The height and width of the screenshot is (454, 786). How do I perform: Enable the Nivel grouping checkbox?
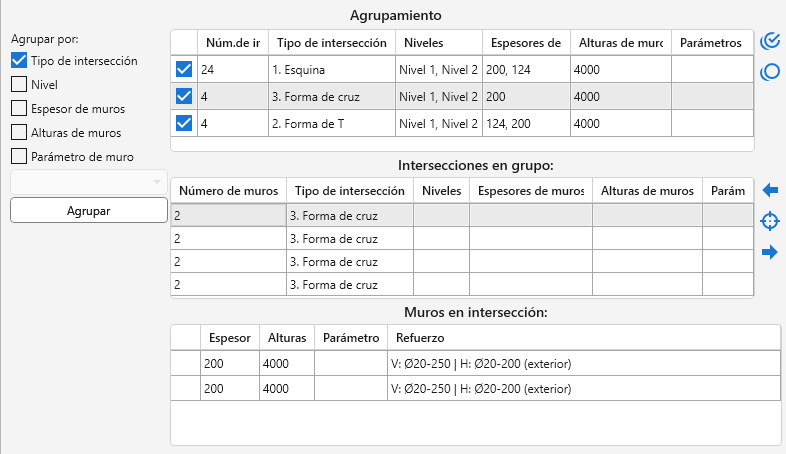(19, 84)
